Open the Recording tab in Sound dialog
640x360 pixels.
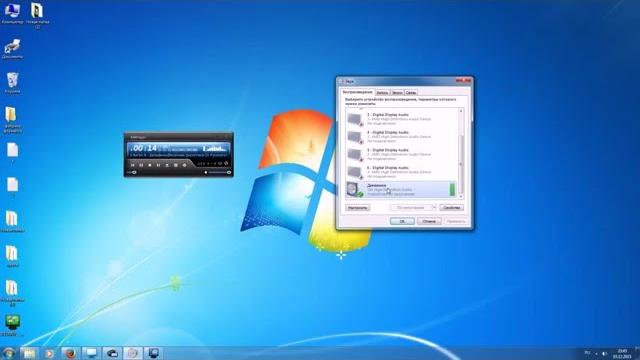pos(382,93)
